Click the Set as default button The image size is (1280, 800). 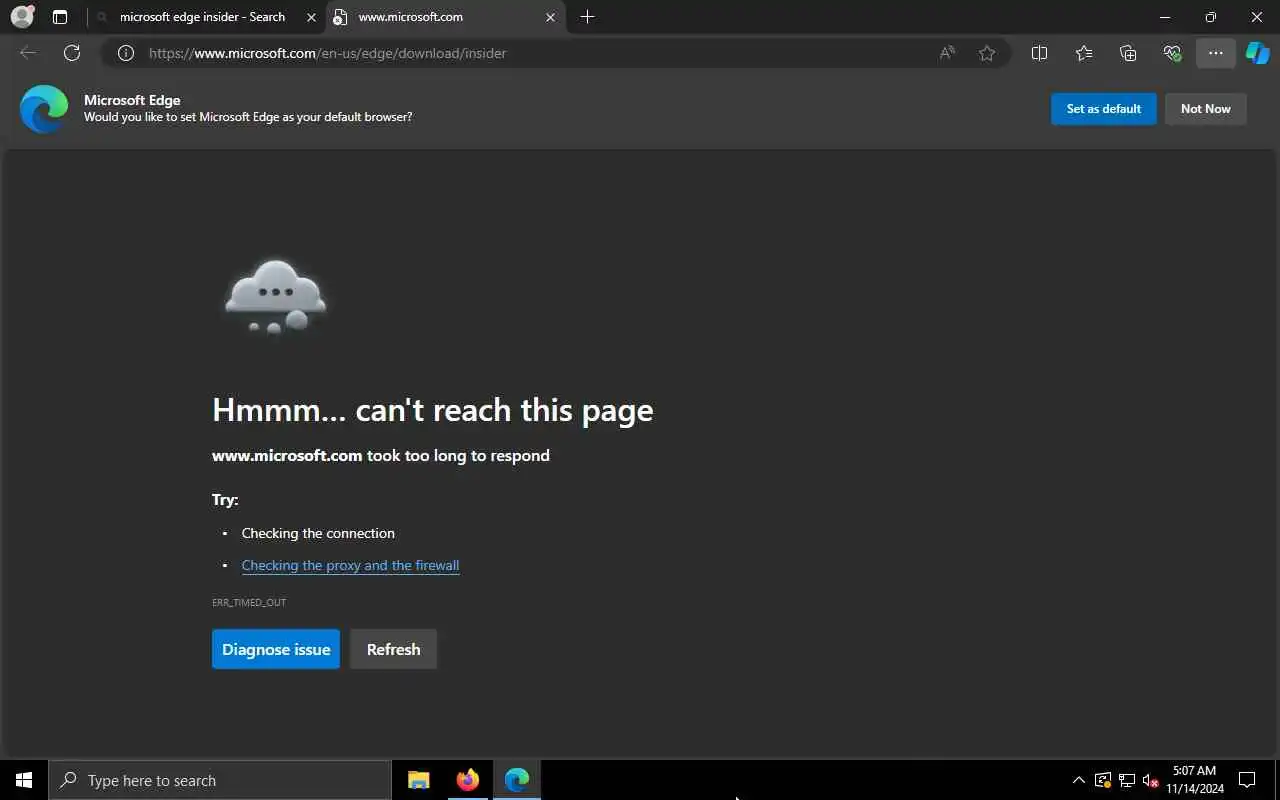pyautogui.click(x=1103, y=109)
